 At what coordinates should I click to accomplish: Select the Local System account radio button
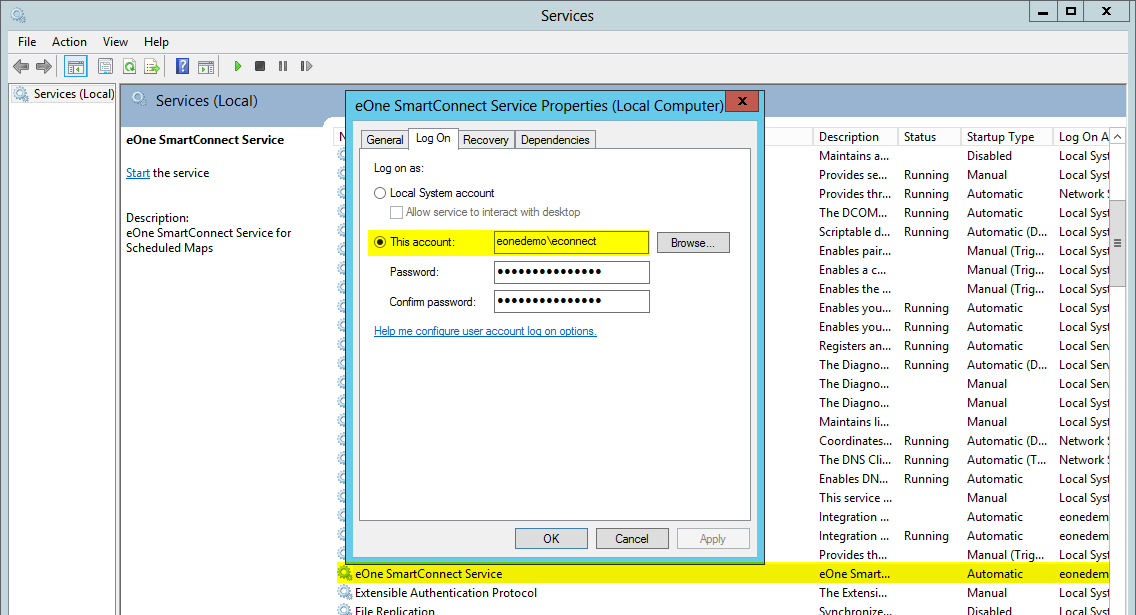(380, 193)
